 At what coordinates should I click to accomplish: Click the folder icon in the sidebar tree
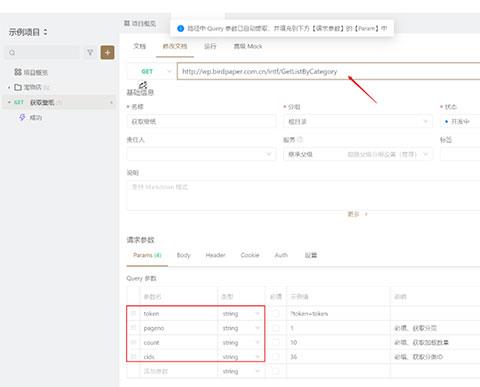(x=18, y=87)
